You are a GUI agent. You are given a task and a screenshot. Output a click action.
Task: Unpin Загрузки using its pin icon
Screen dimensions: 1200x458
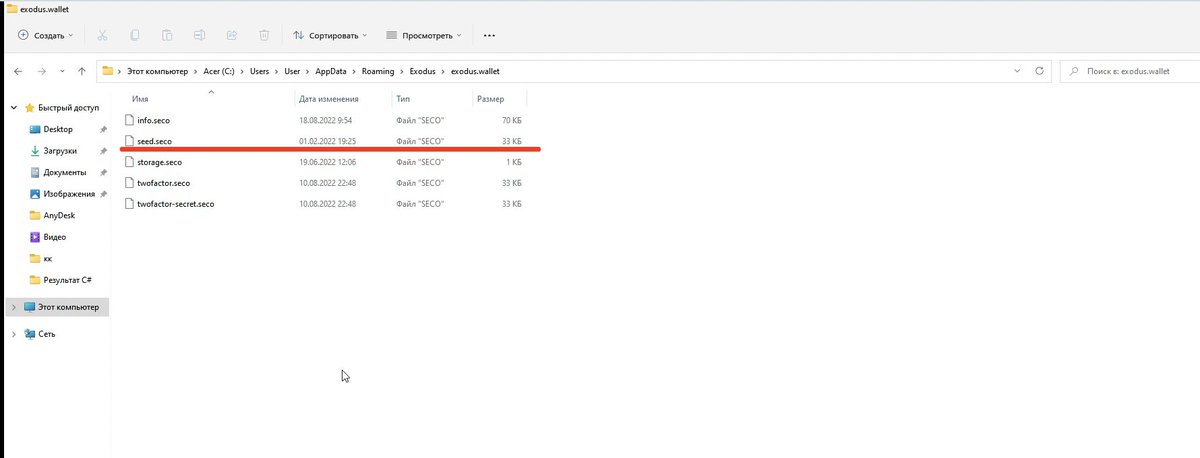click(x=103, y=151)
